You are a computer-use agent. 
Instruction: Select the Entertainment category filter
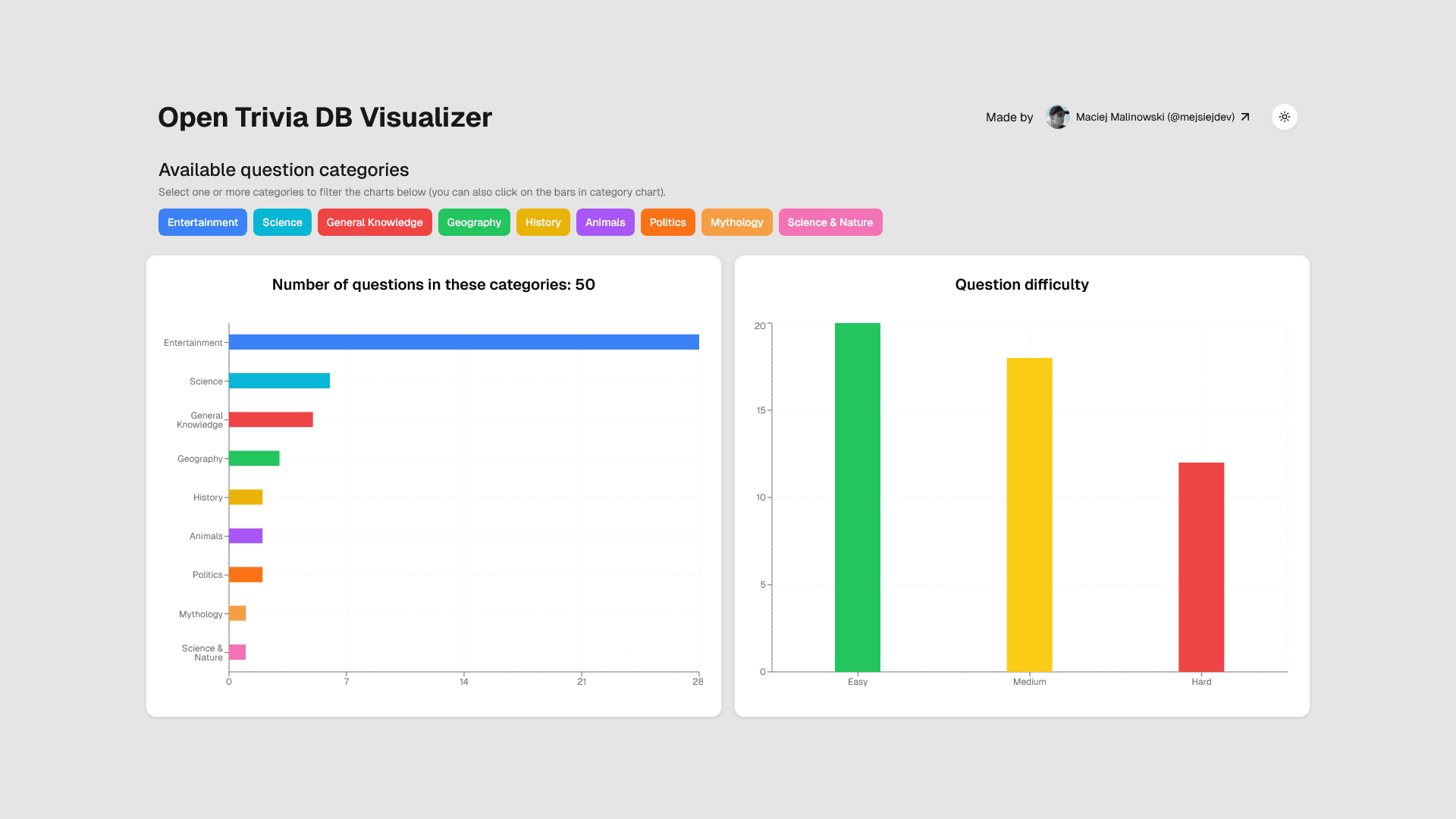click(x=202, y=222)
